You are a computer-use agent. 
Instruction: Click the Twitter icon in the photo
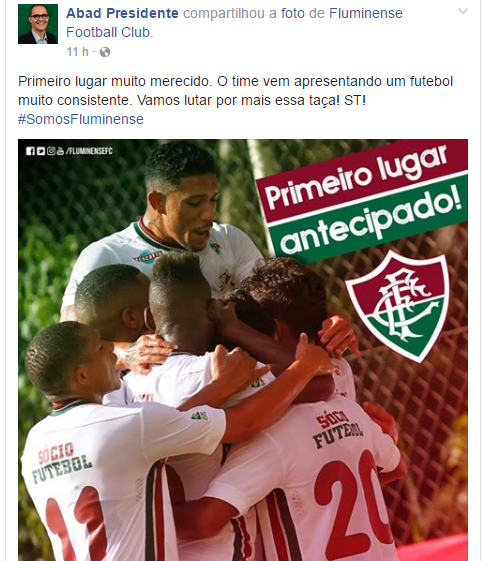(x=41, y=151)
